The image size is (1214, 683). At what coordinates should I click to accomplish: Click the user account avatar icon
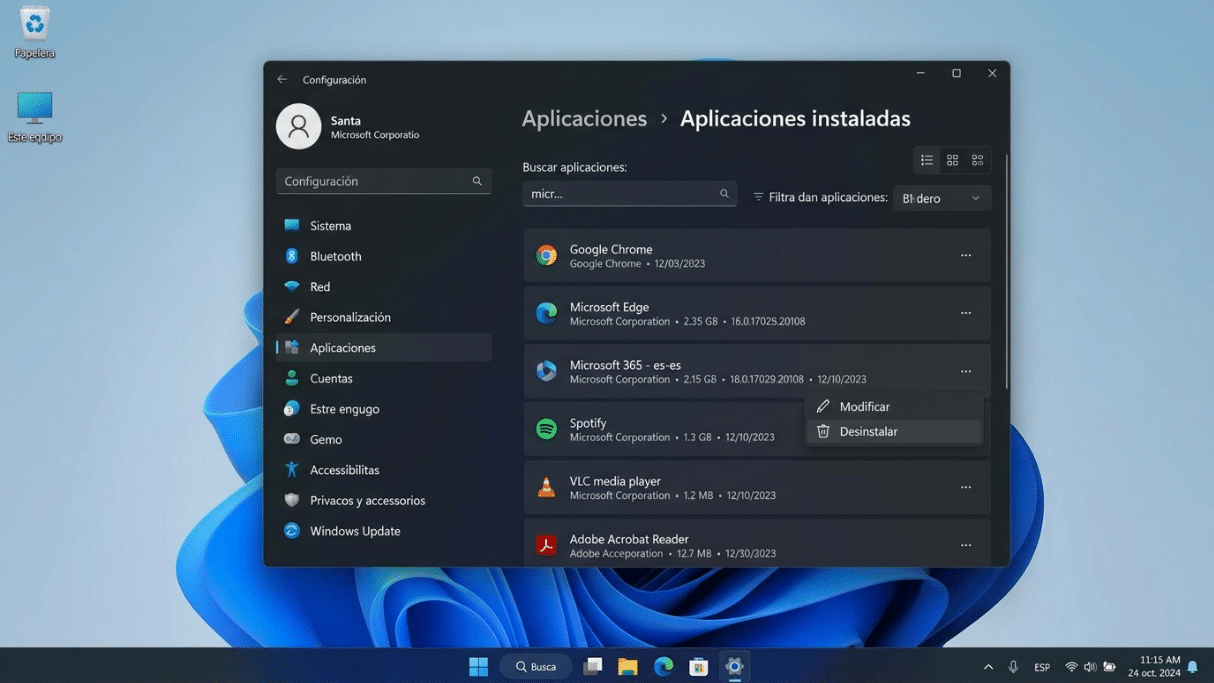297,126
